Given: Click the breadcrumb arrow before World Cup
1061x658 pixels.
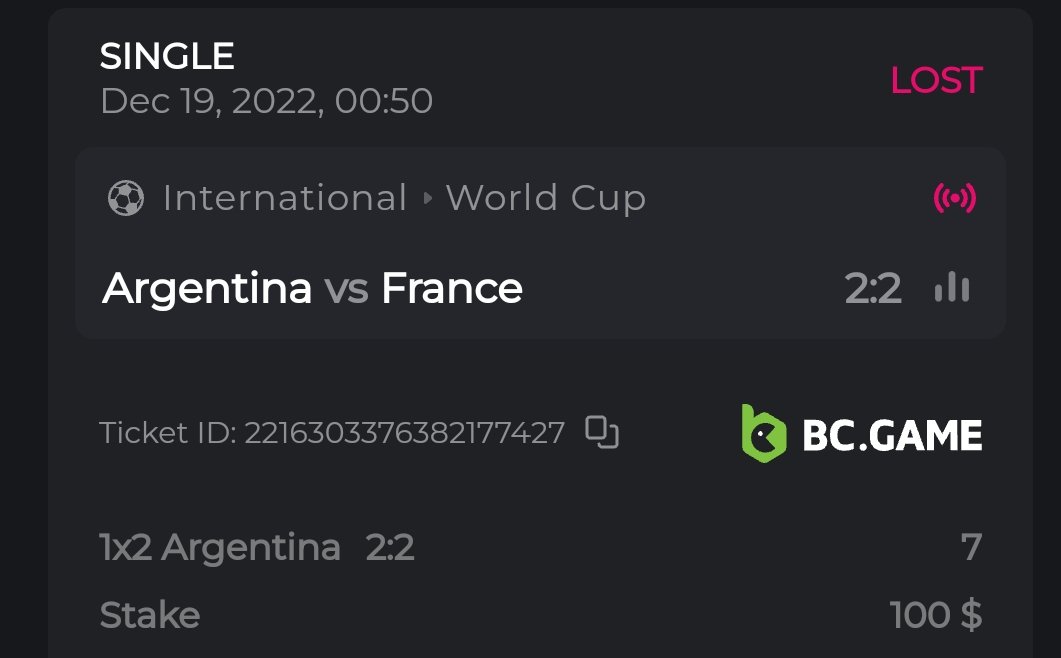Looking at the screenshot, I should coord(427,198).
